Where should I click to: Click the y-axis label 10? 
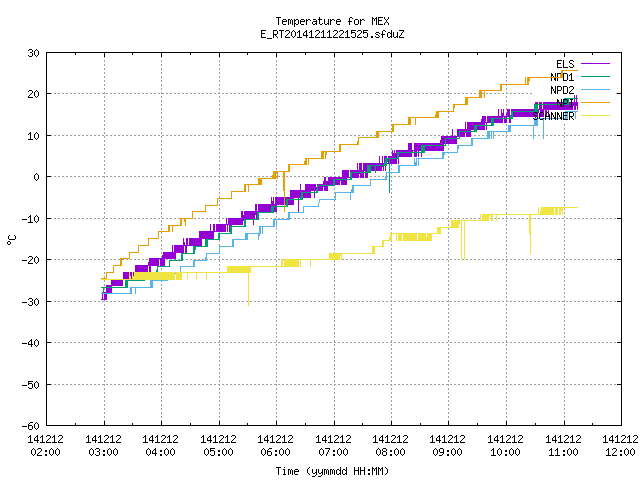coord(33,136)
